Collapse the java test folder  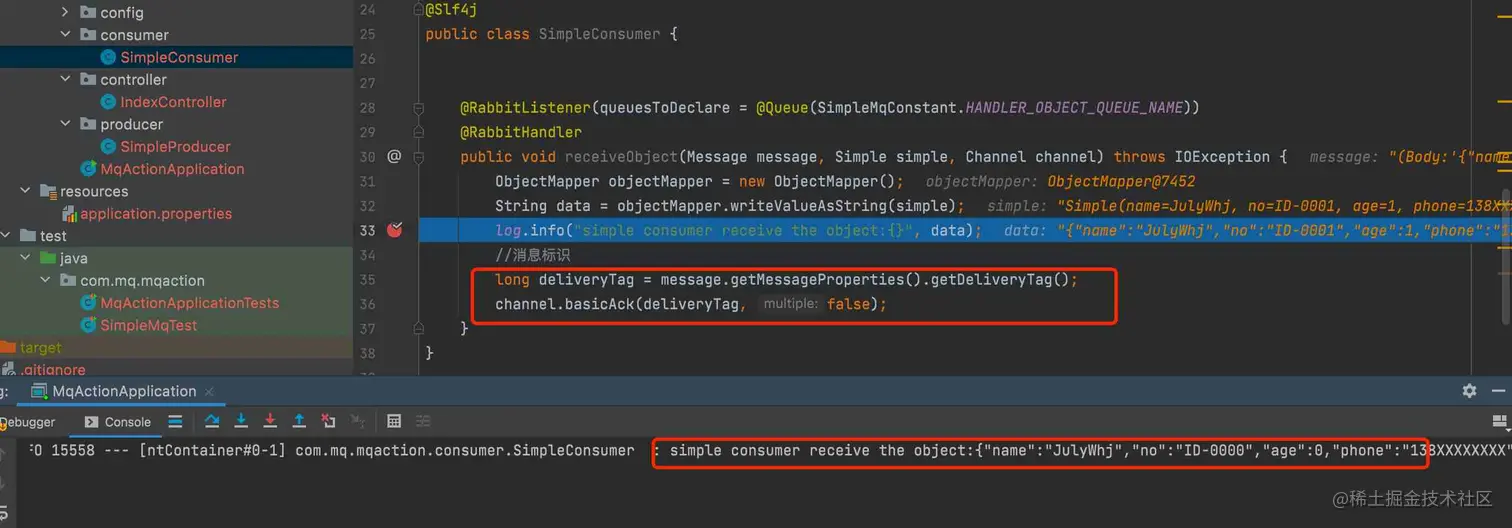tap(26, 258)
